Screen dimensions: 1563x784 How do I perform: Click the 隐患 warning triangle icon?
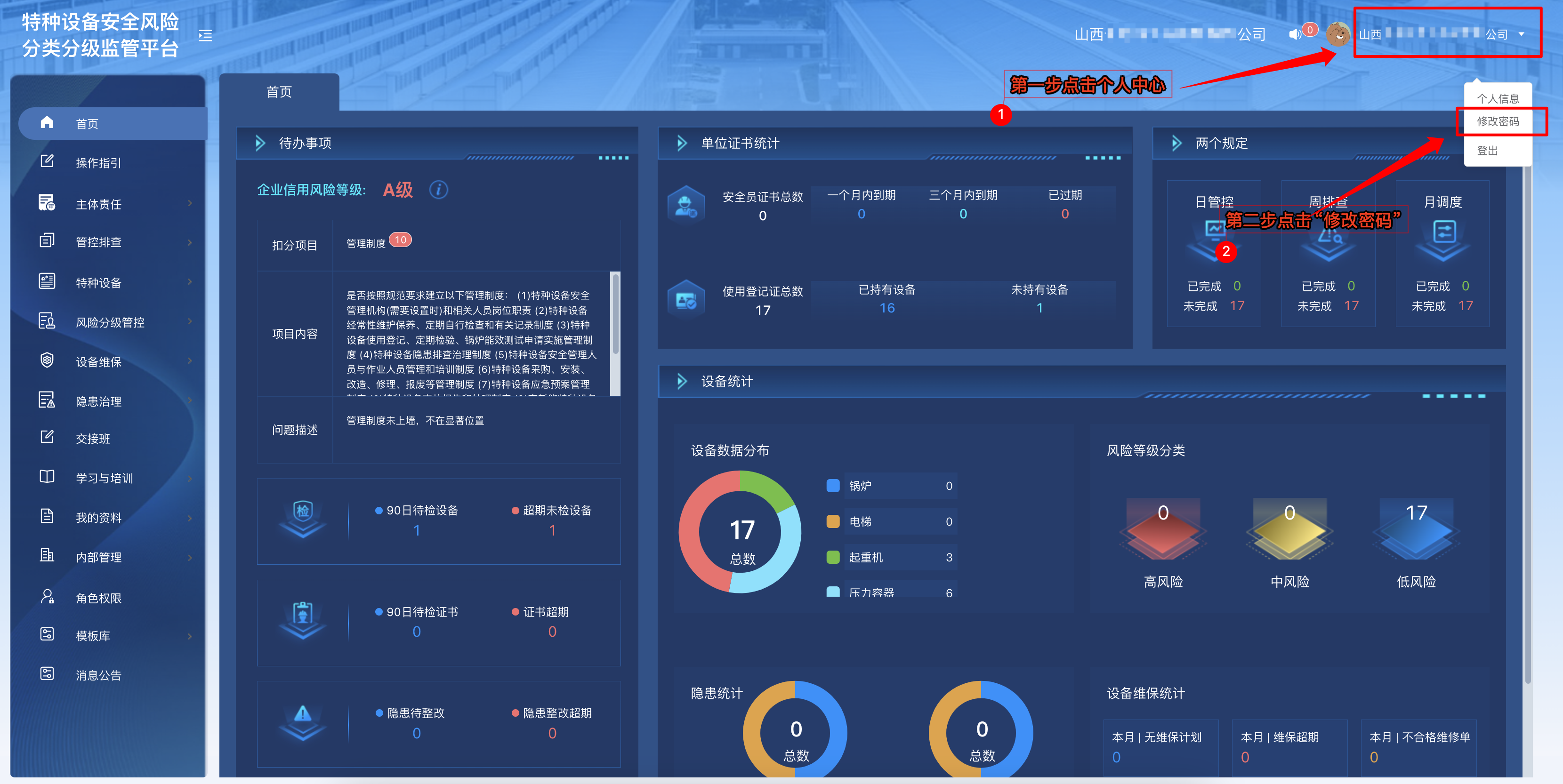pyautogui.click(x=302, y=714)
